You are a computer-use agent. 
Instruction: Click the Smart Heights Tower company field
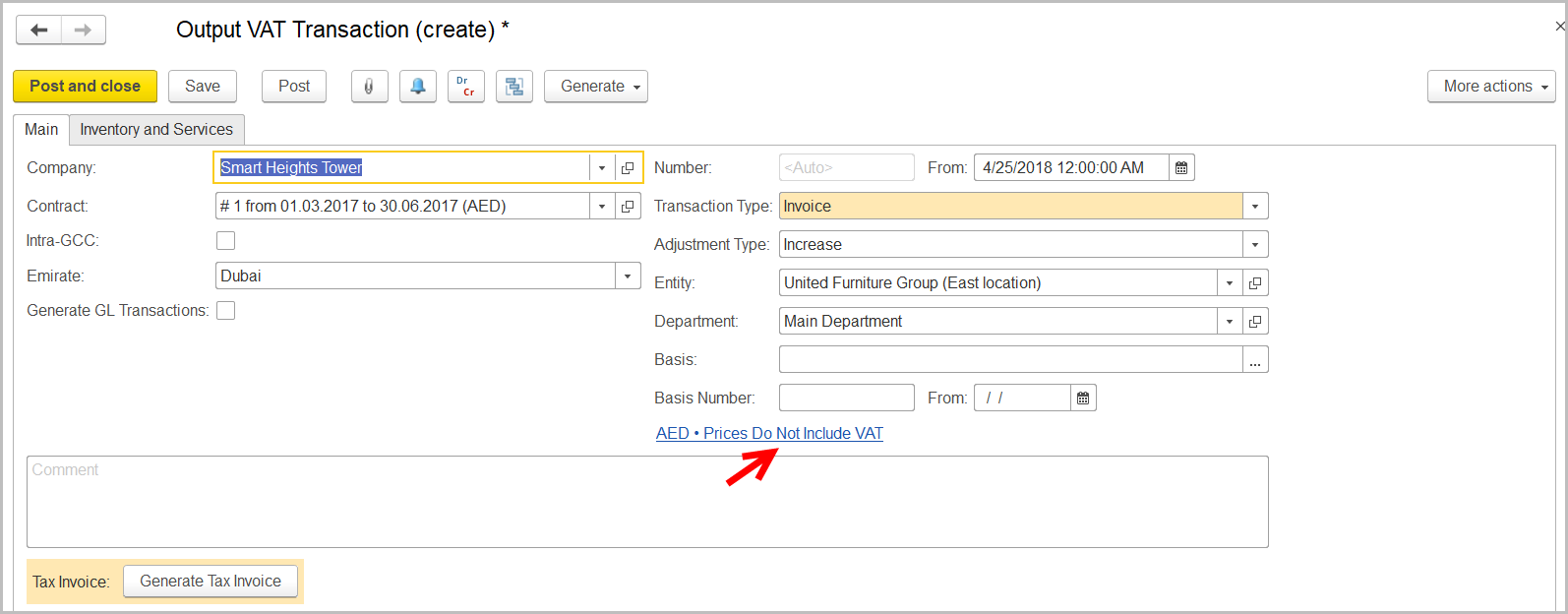pyautogui.click(x=402, y=168)
